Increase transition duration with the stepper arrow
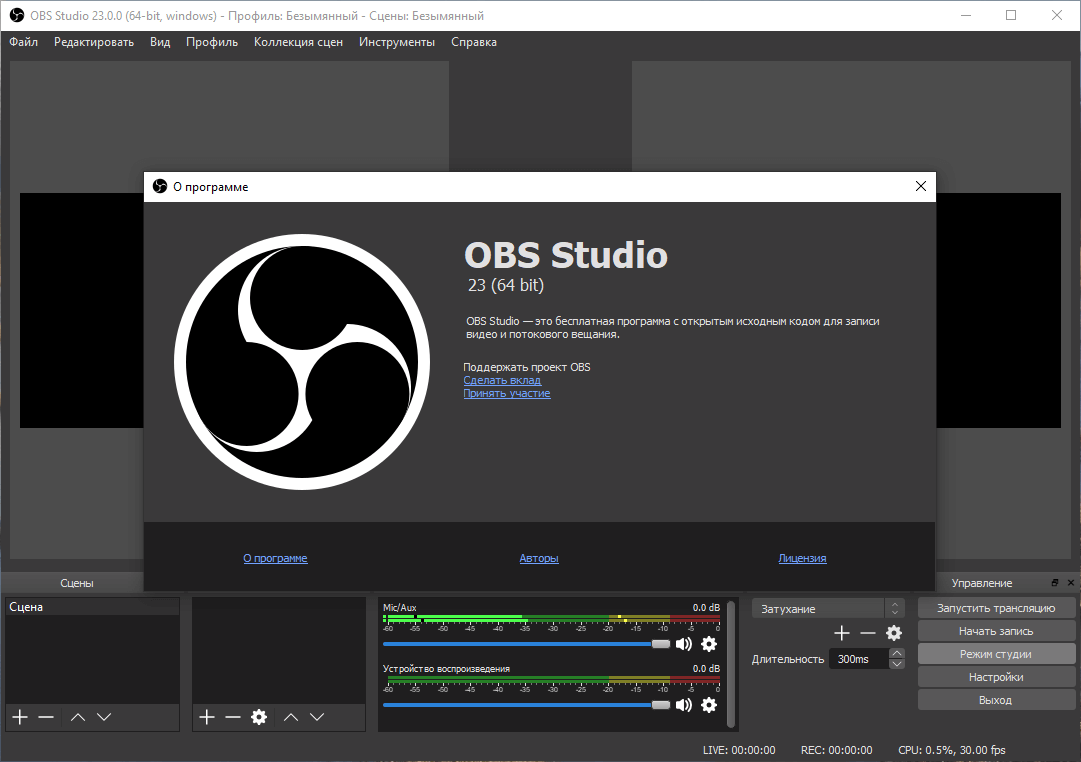1081x762 pixels. tap(896, 652)
